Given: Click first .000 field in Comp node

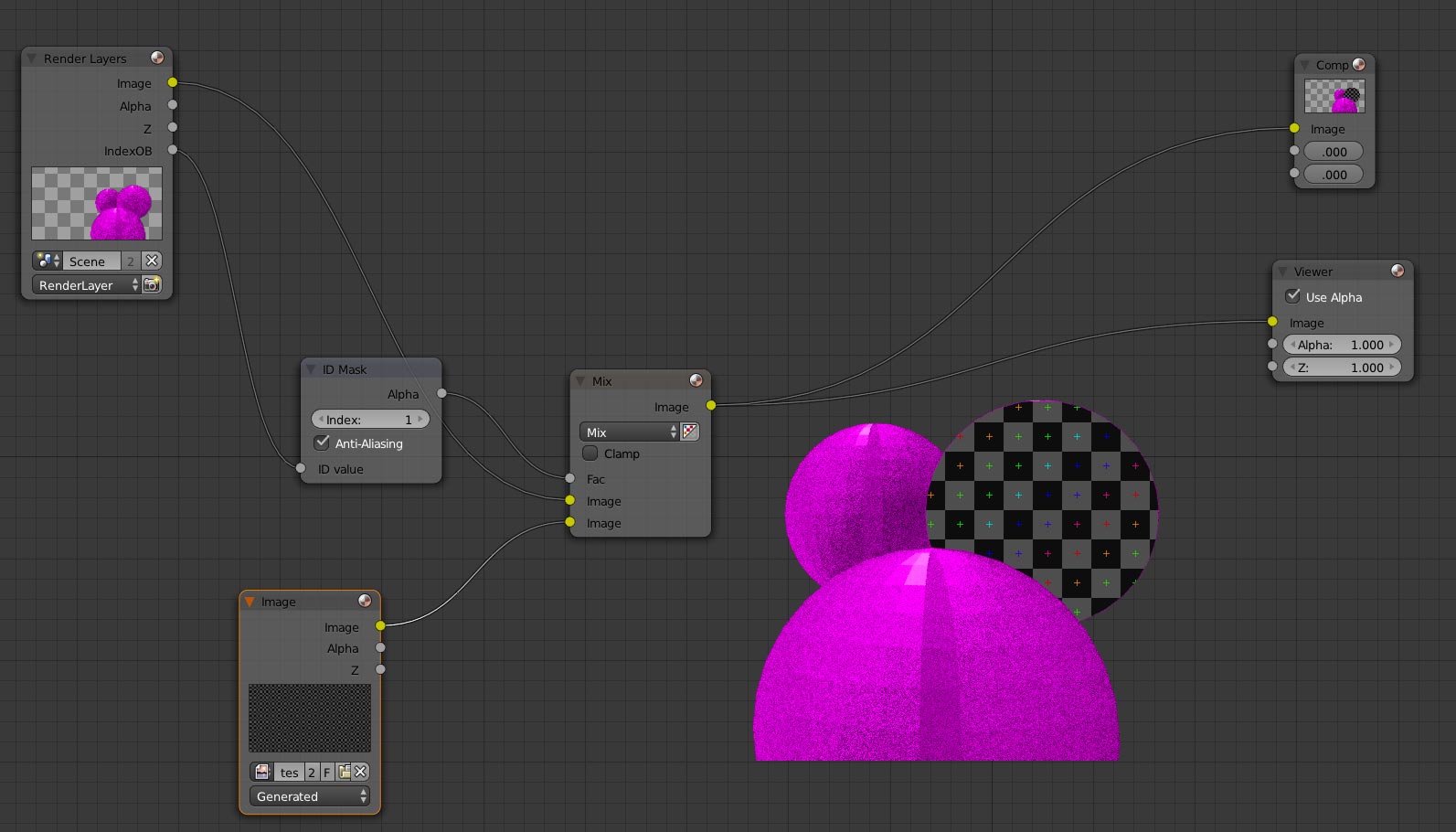Looking at the screenshot, I should [x=1334, y=151].
